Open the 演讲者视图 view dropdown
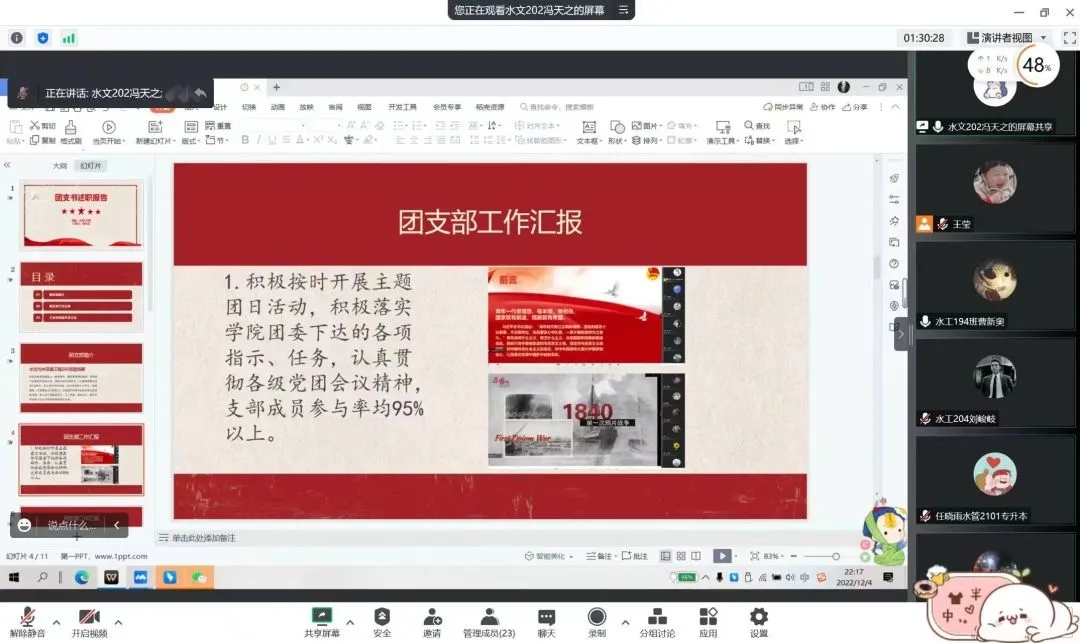1080x643 pixels. click(1007, 38)
